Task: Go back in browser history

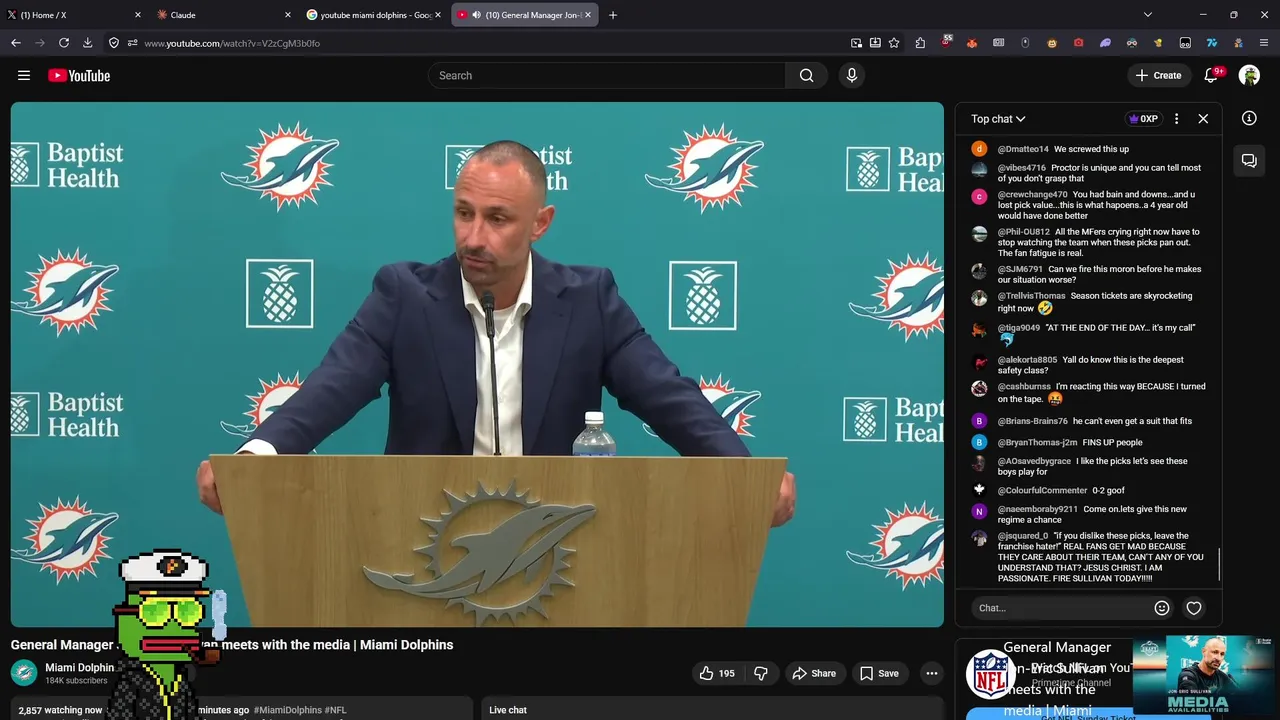Action: click(16, 43)
